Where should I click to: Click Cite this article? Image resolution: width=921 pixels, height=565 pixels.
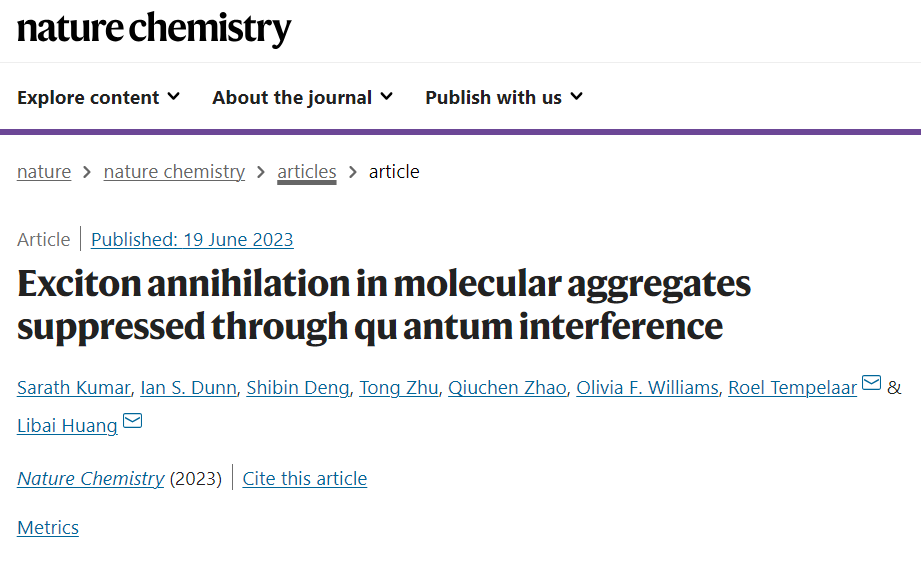(x=305, y=479)
